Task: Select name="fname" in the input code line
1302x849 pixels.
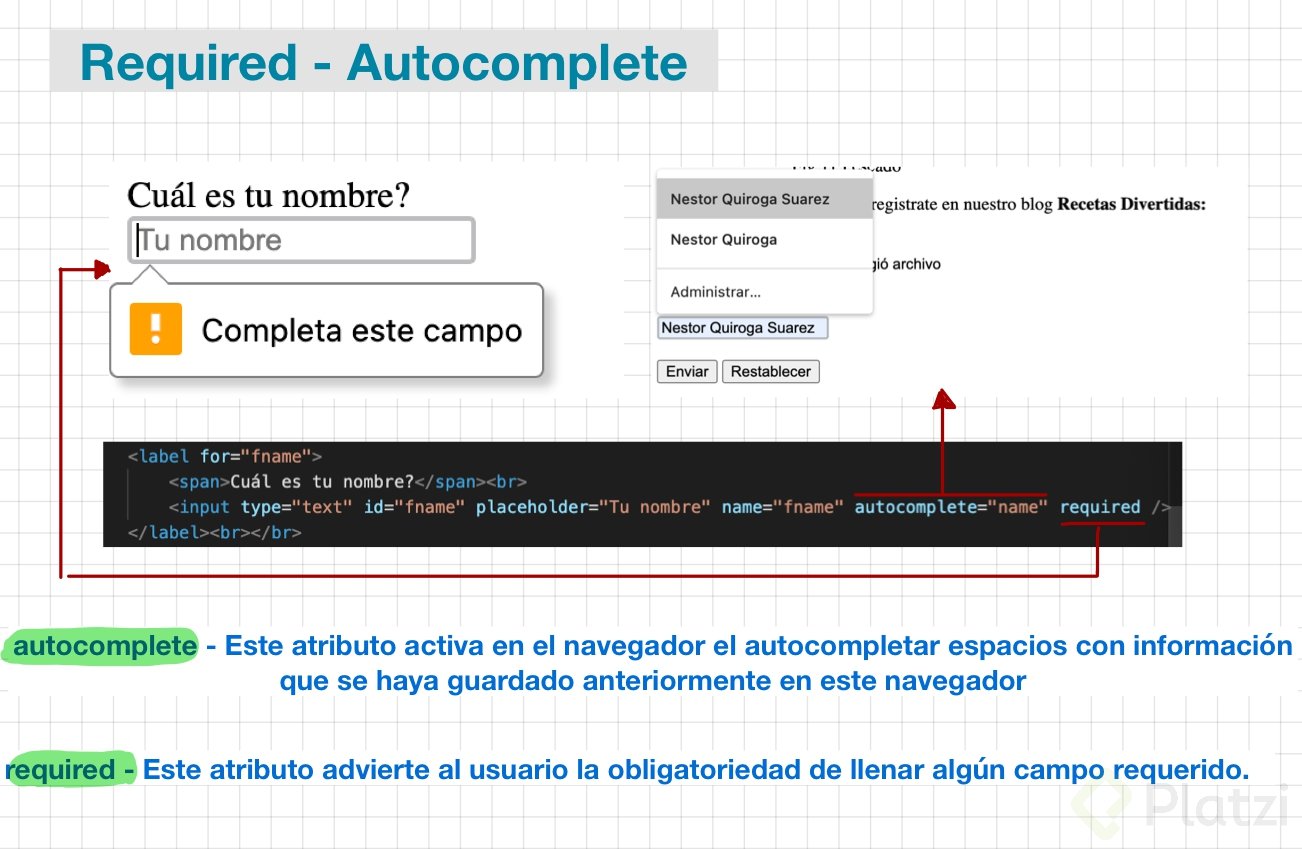Action: 782,507
